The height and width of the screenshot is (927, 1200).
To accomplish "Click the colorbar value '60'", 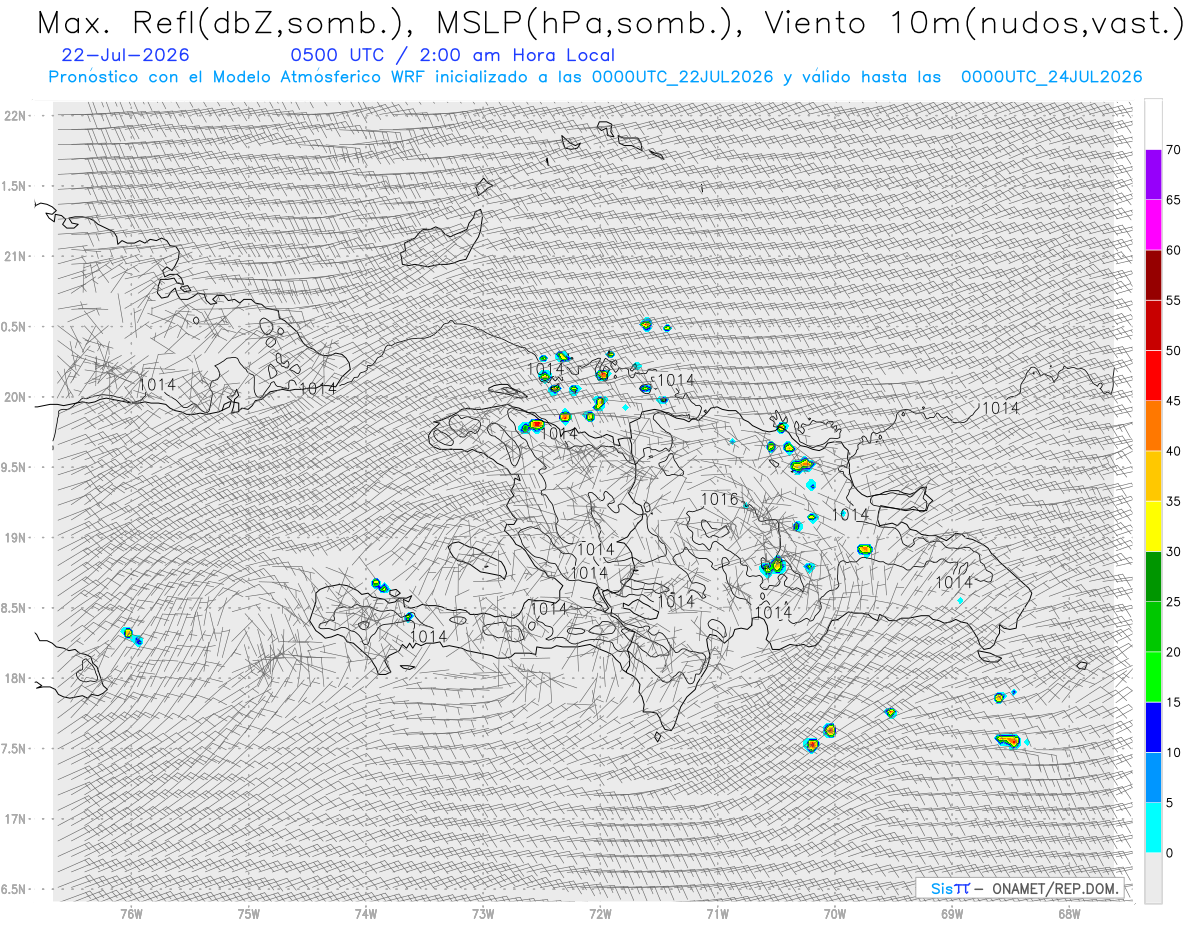I will (x=1173, y=250).
